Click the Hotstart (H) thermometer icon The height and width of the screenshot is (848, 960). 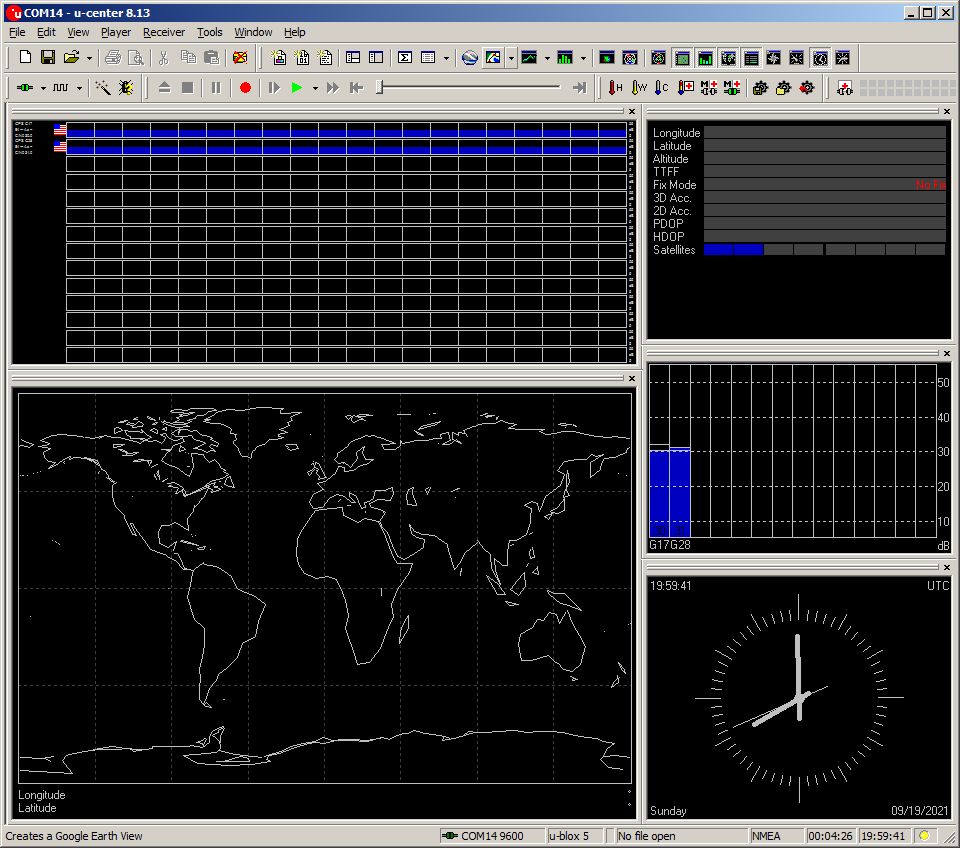[x=615, y=88]
